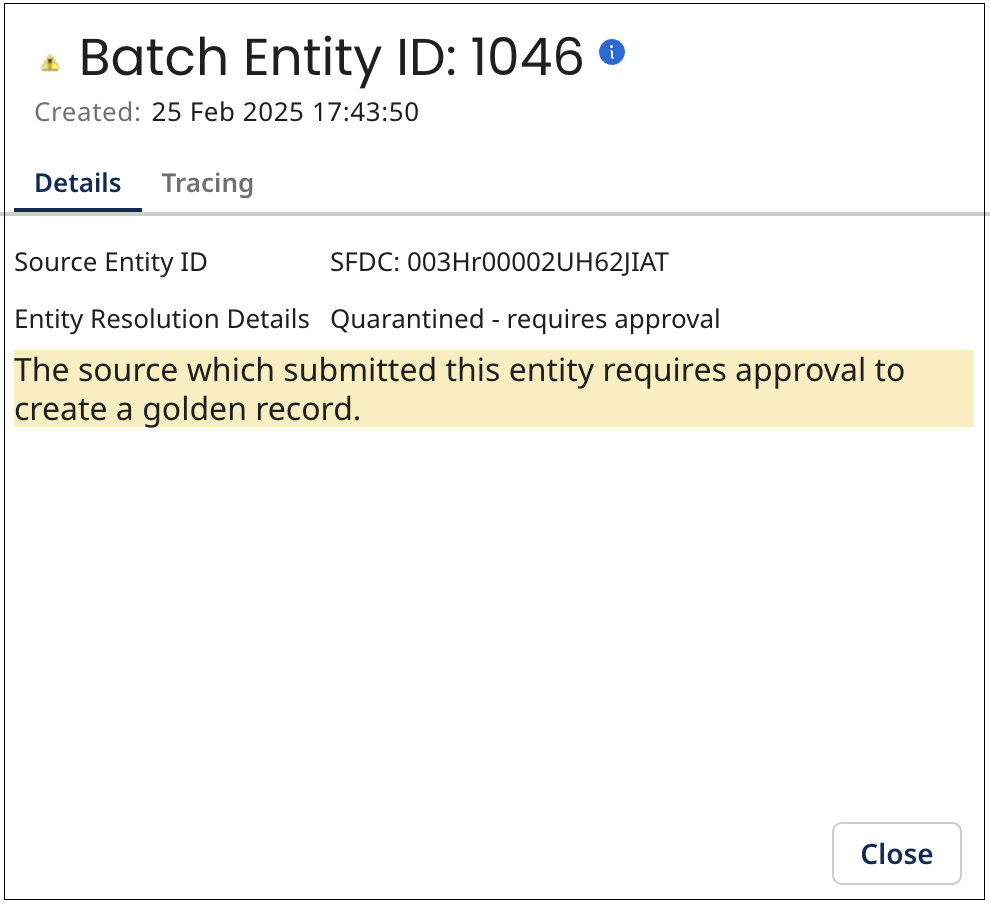The width and height of the screenshot is (990, 904).
Task: Open the blue info icon next to Batch Entity ID
Action: (613, 51)
